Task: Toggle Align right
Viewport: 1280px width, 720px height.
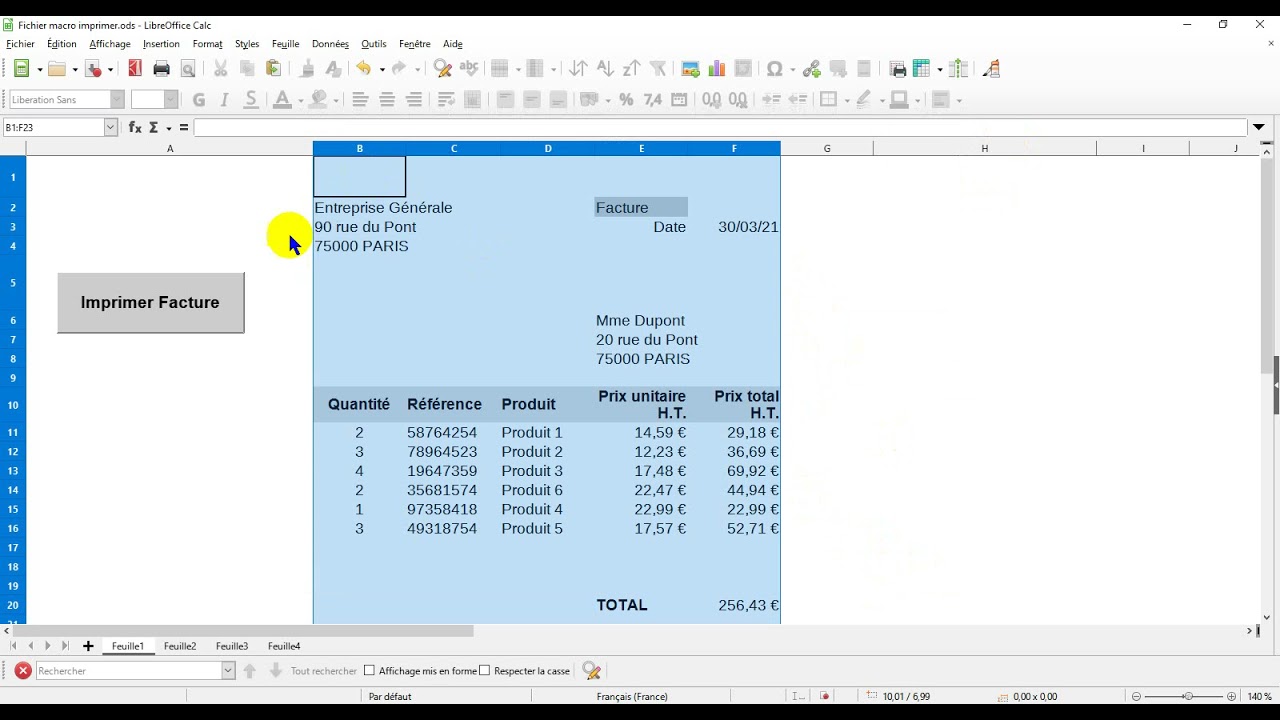Action: 414,99
